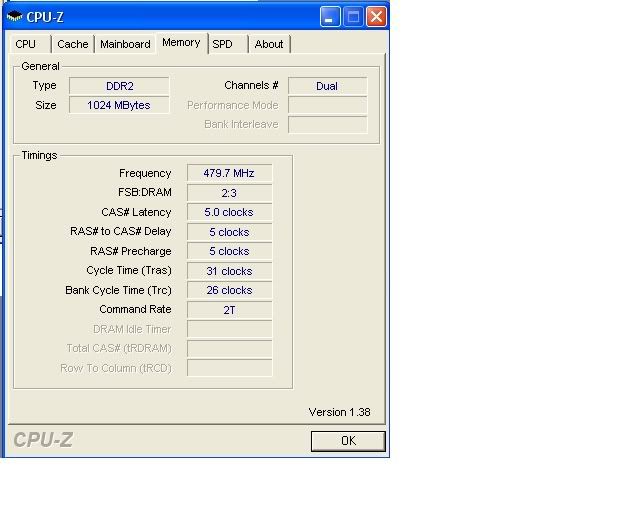Open the Cache tab
This screenshot has height=512, width=640.
pos(73,44)
